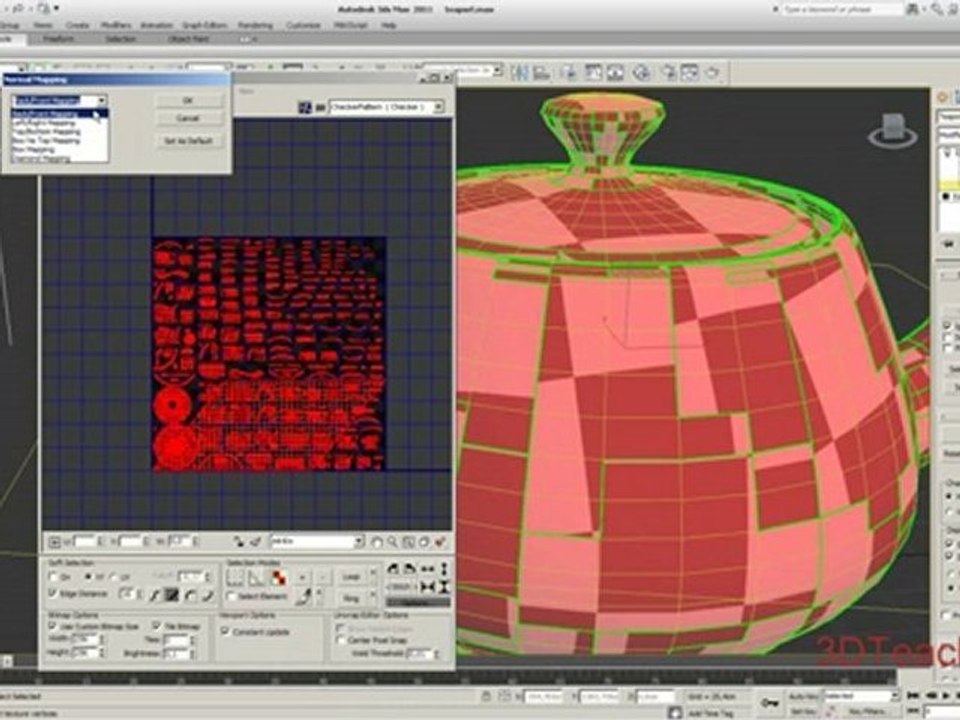This screenshot has width=960, height=720.
Task: Click the Paint Select brush icon
Action: point(303,596)
